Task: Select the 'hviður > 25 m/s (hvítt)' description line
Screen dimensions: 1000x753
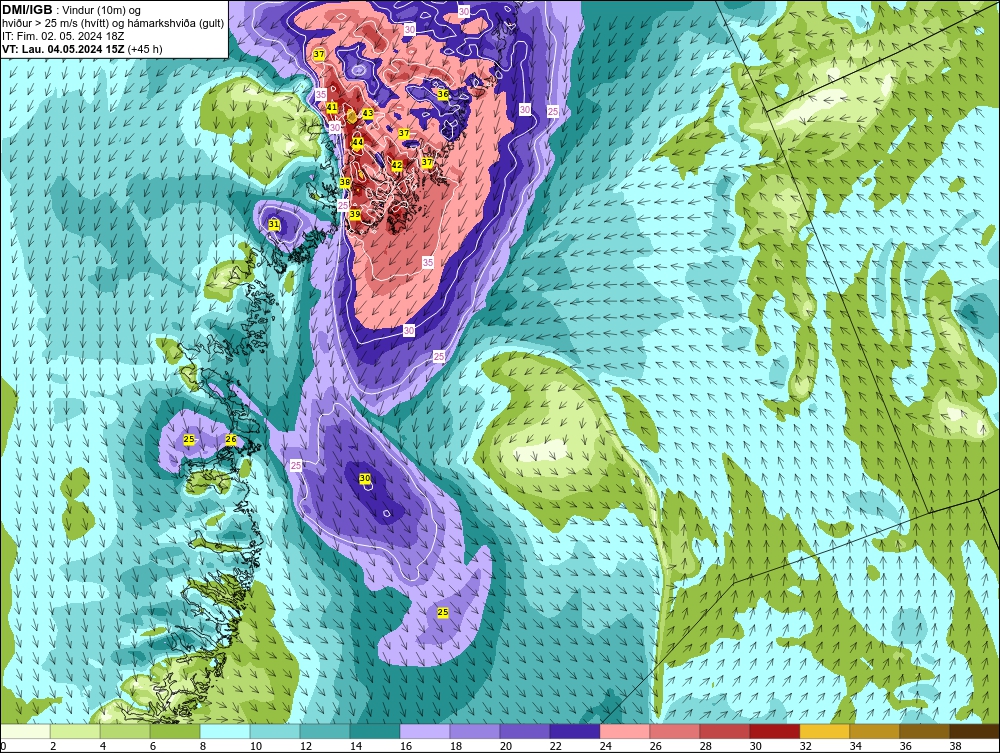Action: pyautogui.click(x=113, y=24)
